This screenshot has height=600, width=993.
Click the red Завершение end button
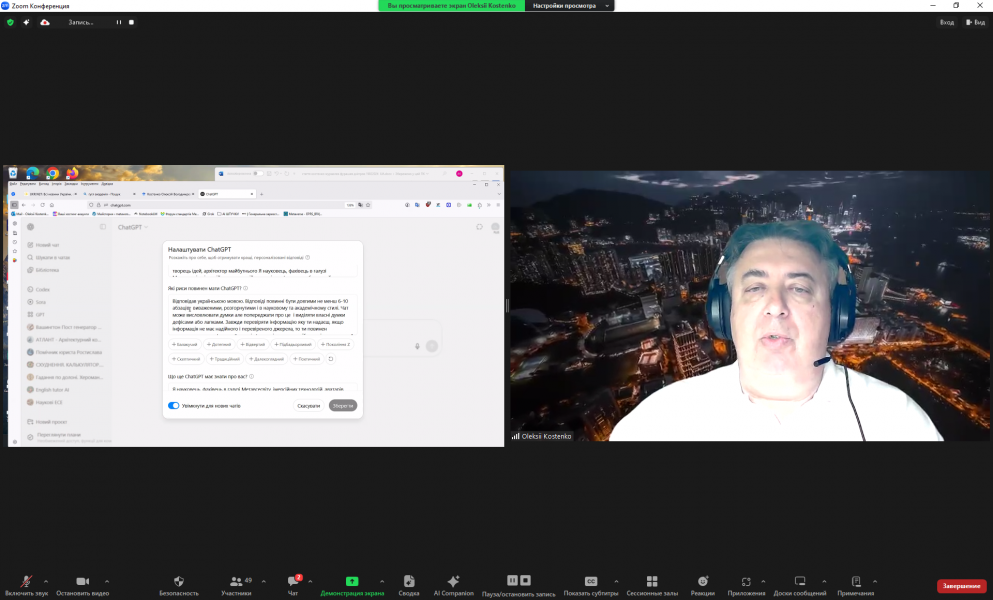point(961,586)
